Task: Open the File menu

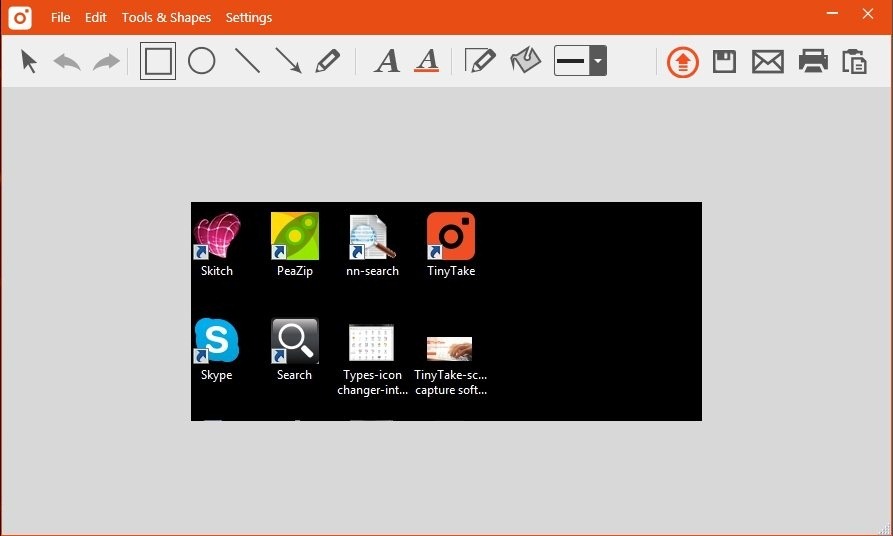Action: click(60, 18)
